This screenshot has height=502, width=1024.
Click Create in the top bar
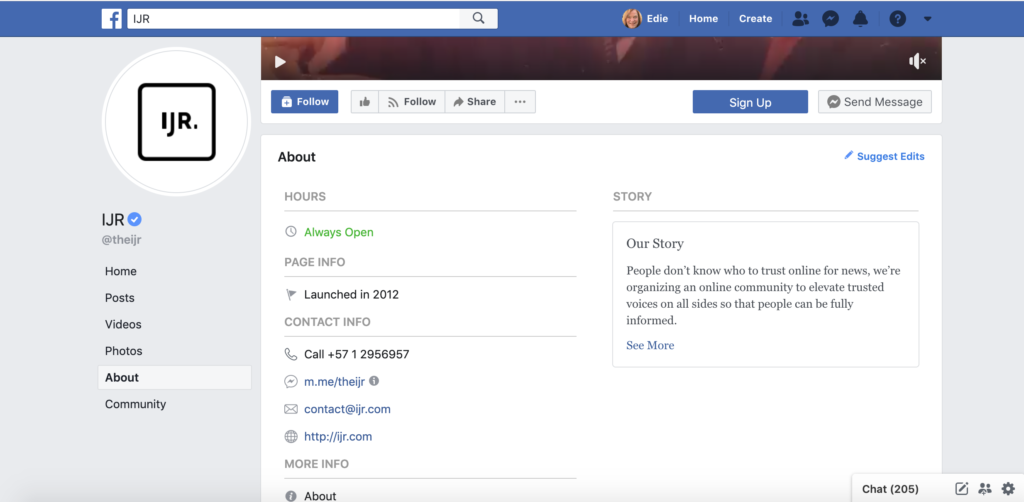click(x=756, y=19)
